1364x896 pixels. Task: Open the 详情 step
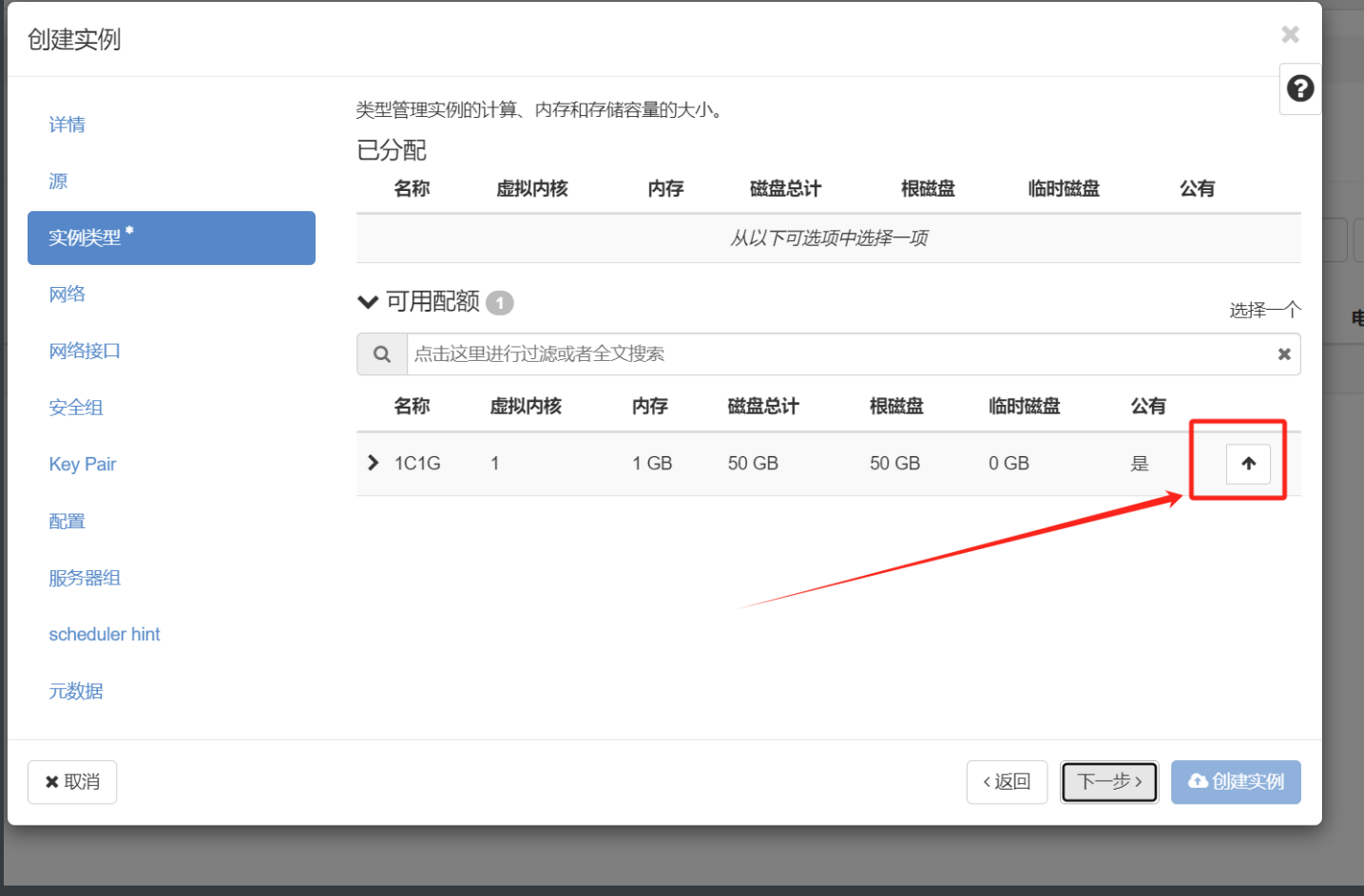tap(67, 124)
